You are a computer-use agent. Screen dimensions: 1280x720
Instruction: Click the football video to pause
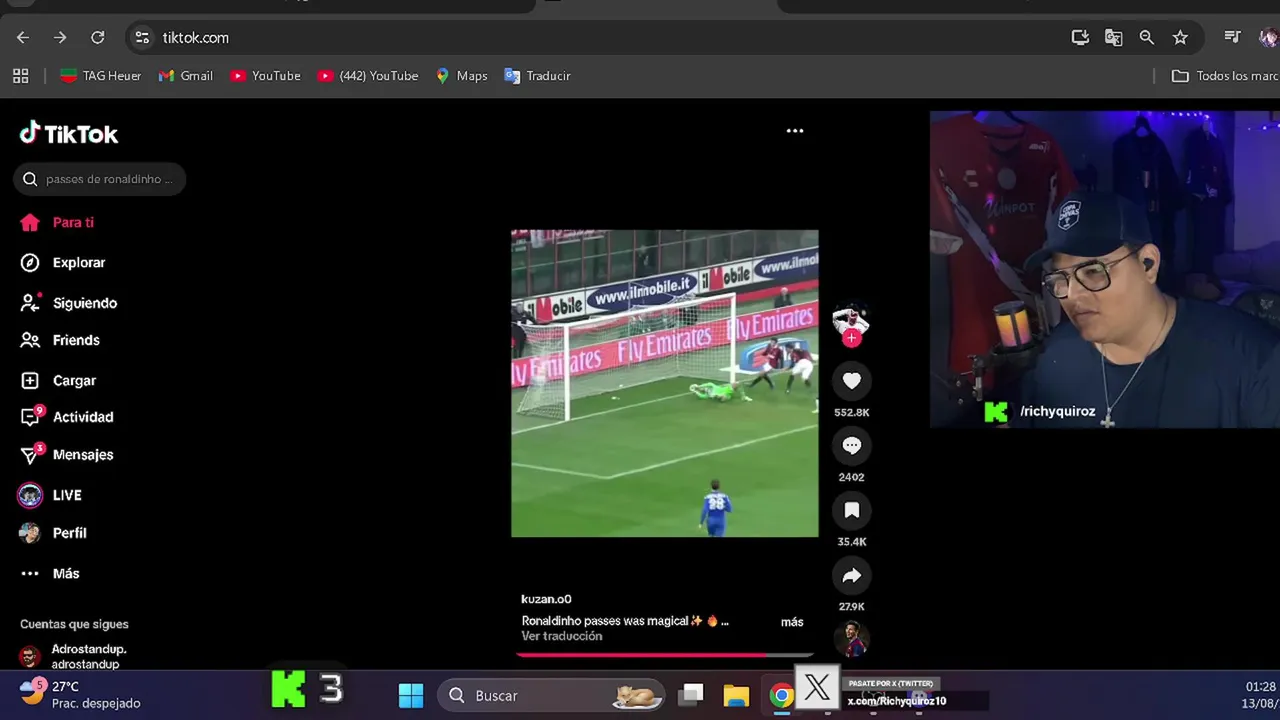coord(665,383)
